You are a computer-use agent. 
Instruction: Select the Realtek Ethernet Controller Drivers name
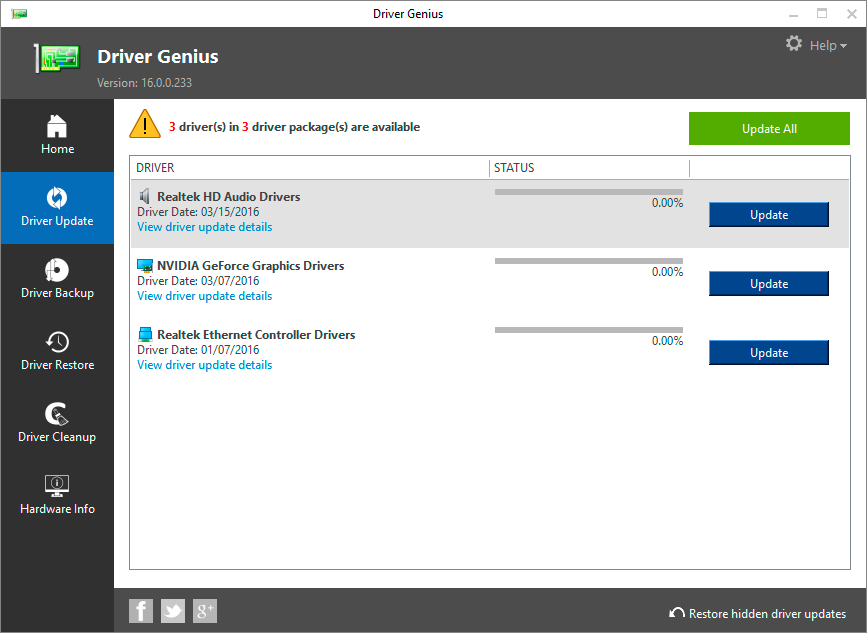(x=256, y=334)
